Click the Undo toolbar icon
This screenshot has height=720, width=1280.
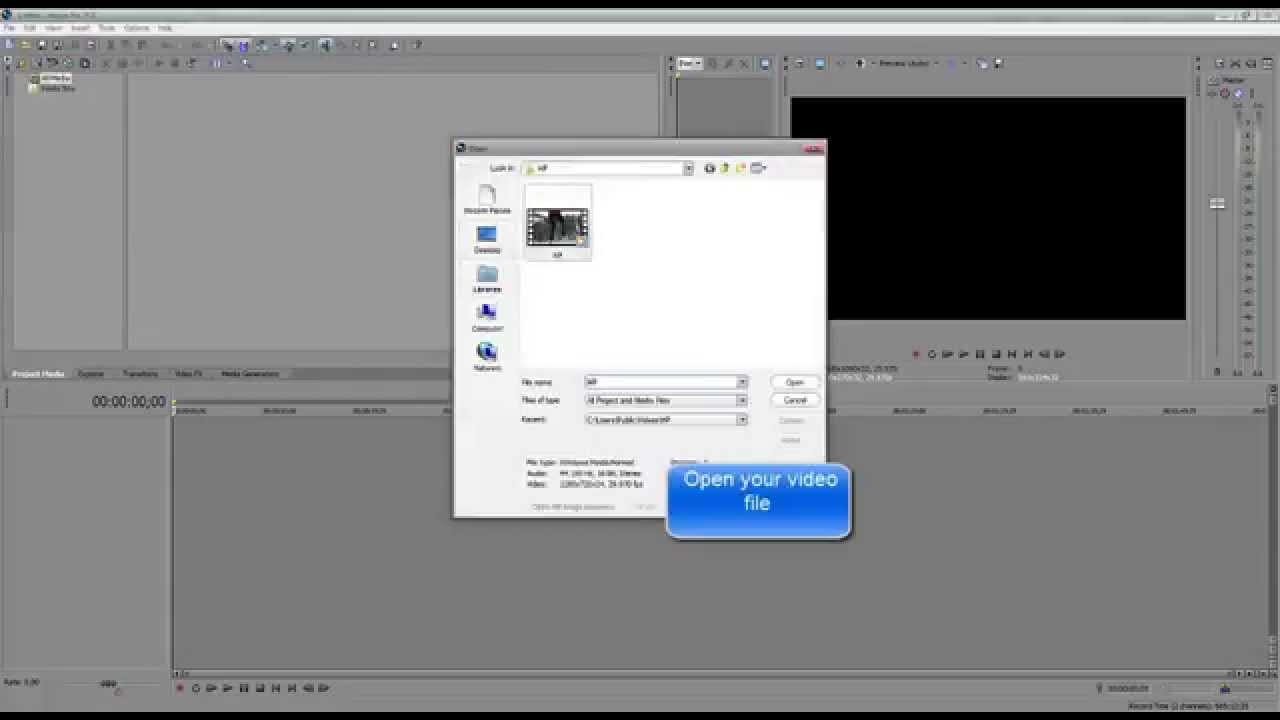coord(167,45)
